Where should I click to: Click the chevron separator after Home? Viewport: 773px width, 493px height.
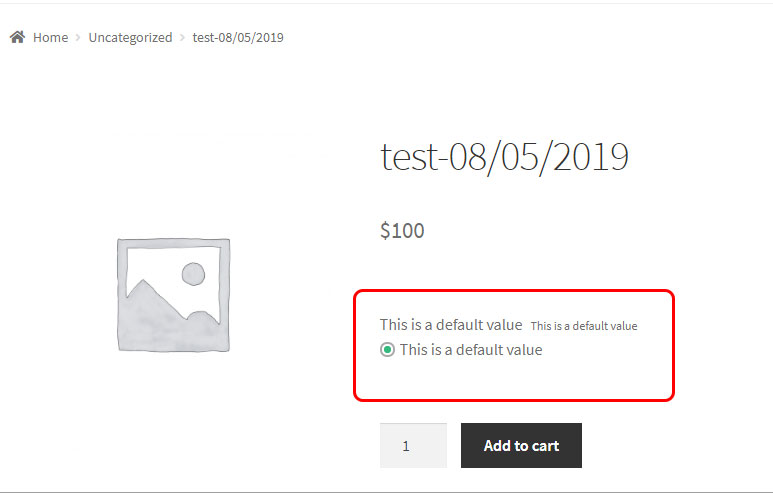coord(78,37)
